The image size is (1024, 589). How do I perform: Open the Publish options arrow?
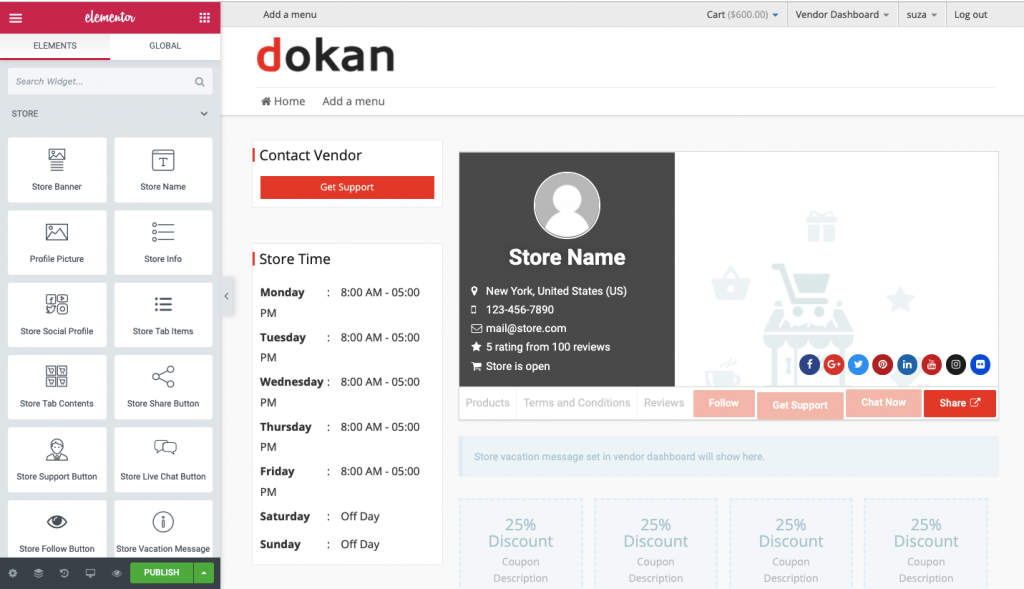pyautogui.click(x=204, y=573)
